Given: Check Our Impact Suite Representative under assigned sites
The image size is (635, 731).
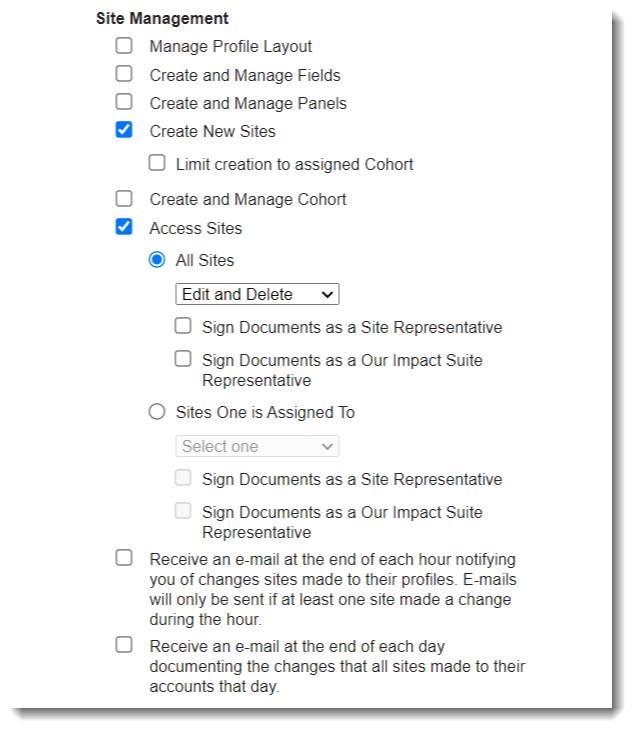Looking at the screenshot, I should click(183, 511).
